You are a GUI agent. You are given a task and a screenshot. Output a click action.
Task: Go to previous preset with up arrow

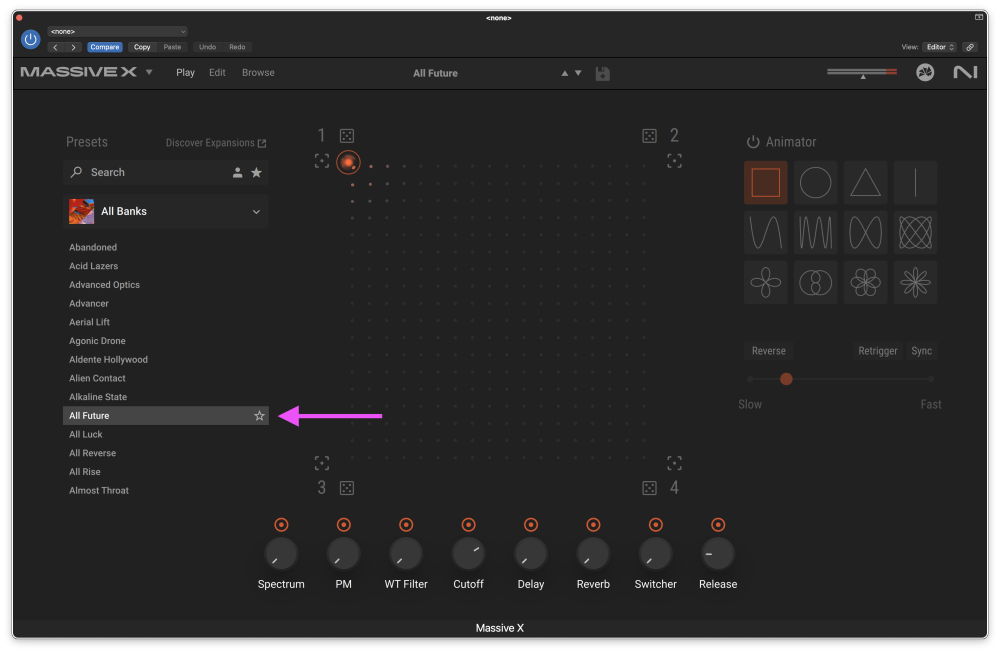click(564, 73)
